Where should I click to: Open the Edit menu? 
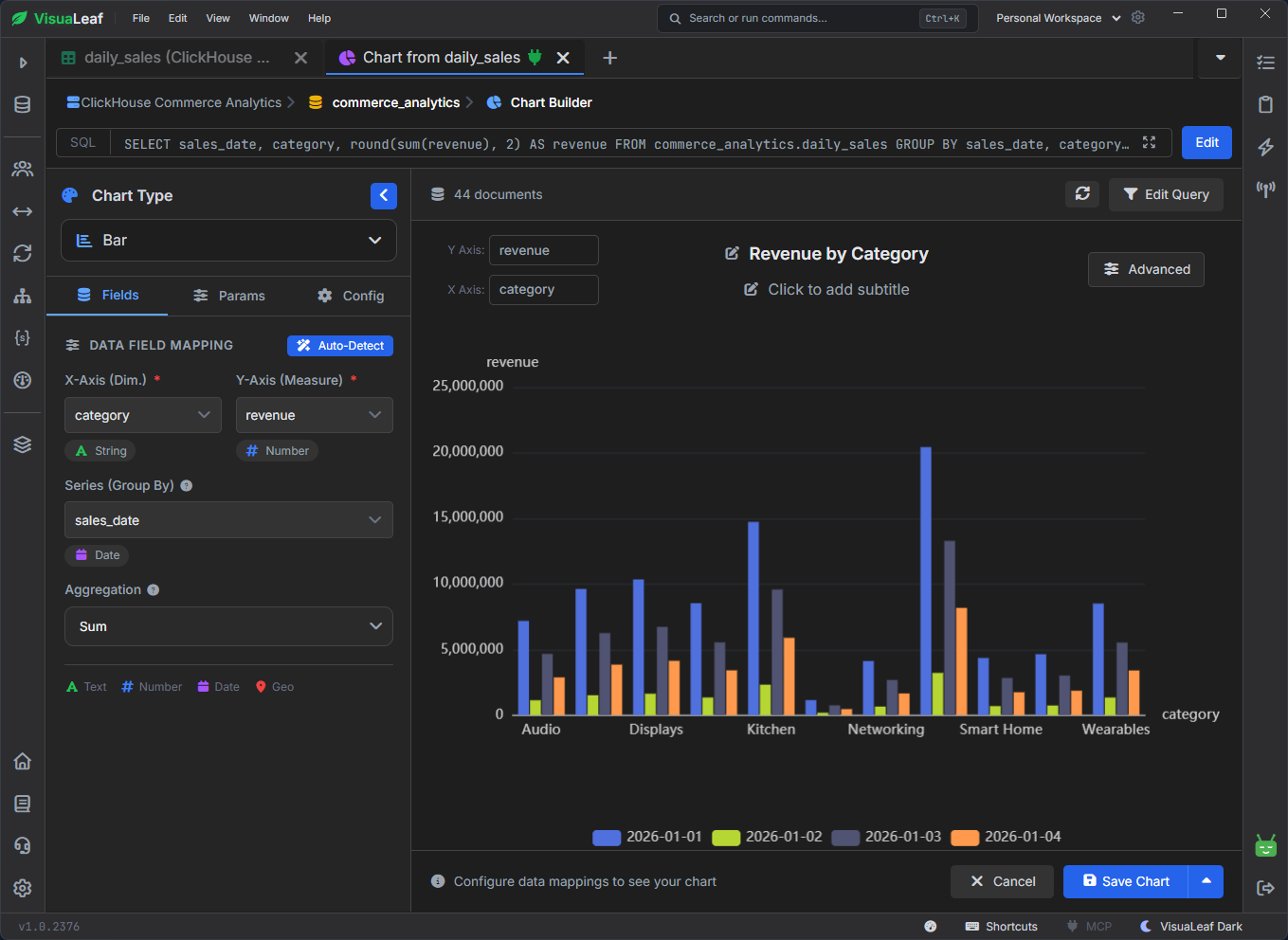click(x=178, y=18)
